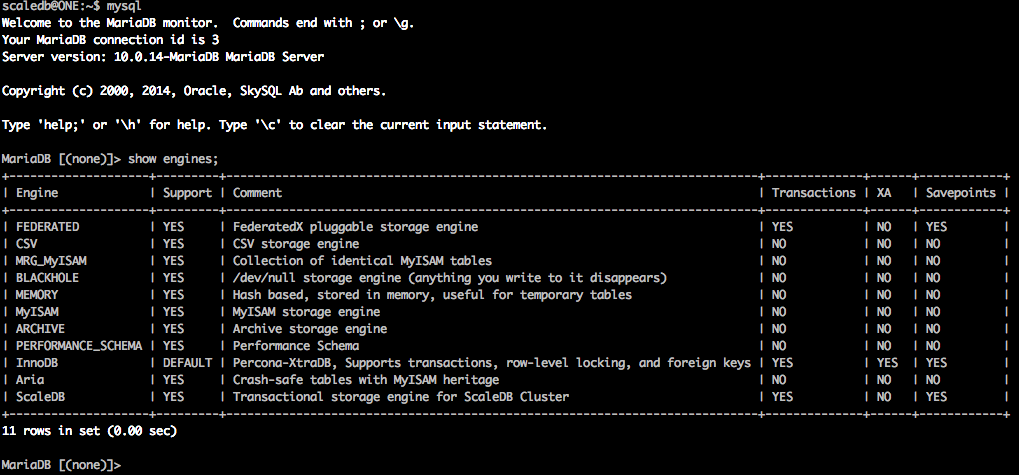Click the XA column header
Image resolution: width=1019 pixels, height=475 pixels.
[x=884, y=193]
